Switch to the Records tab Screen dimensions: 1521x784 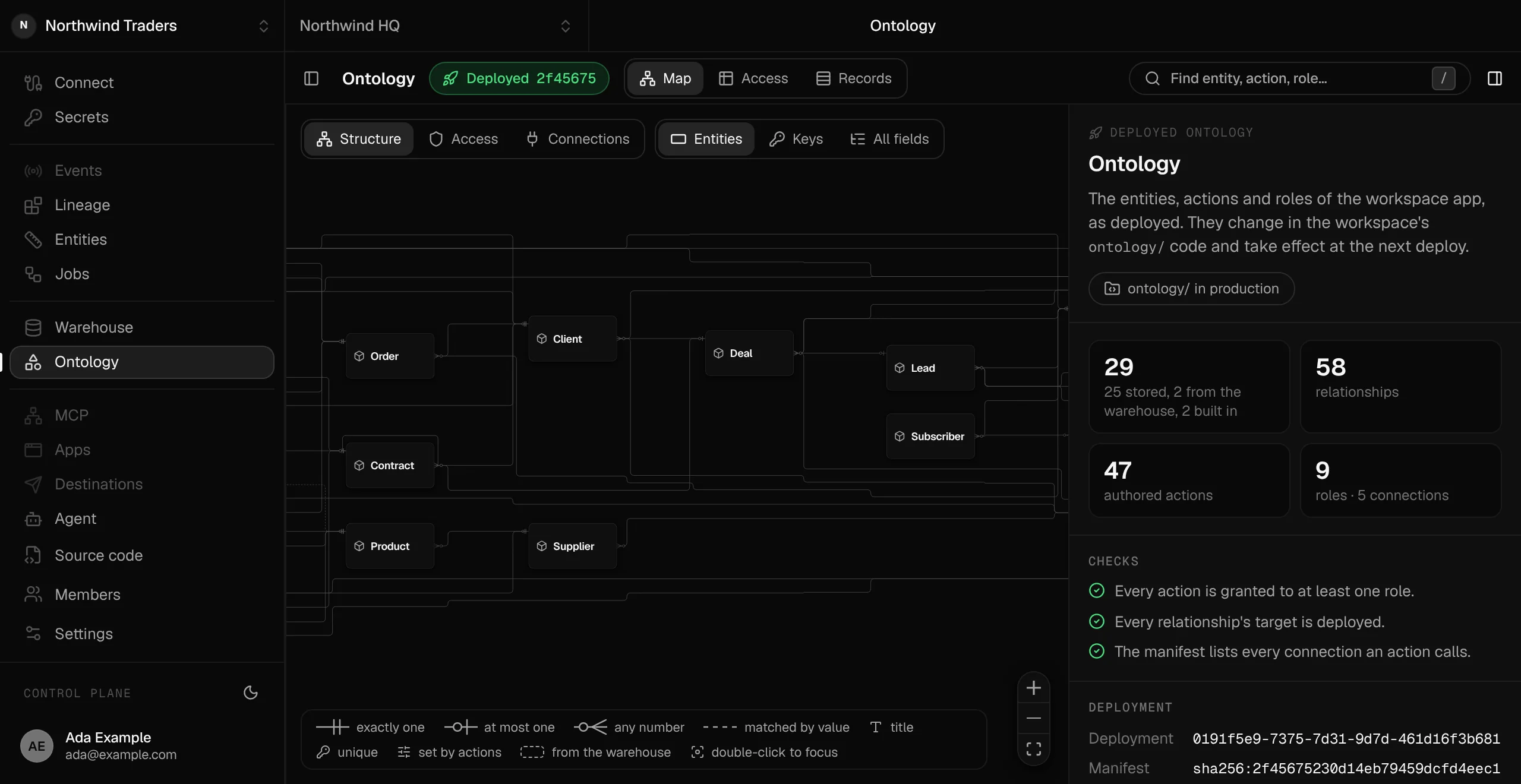(854, 78)
